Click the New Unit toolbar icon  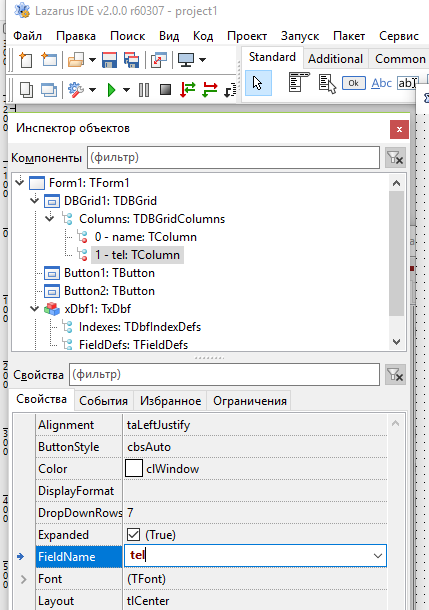click(26, 60)
